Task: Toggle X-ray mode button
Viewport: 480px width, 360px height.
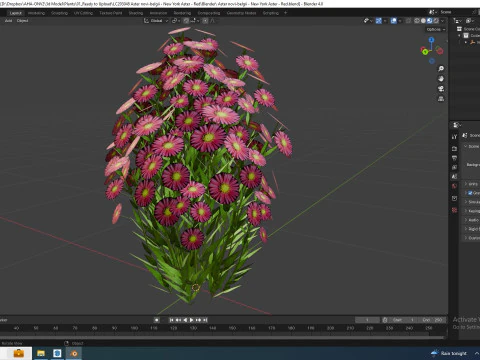Action: pyautogui.click(x=408, y=21)
